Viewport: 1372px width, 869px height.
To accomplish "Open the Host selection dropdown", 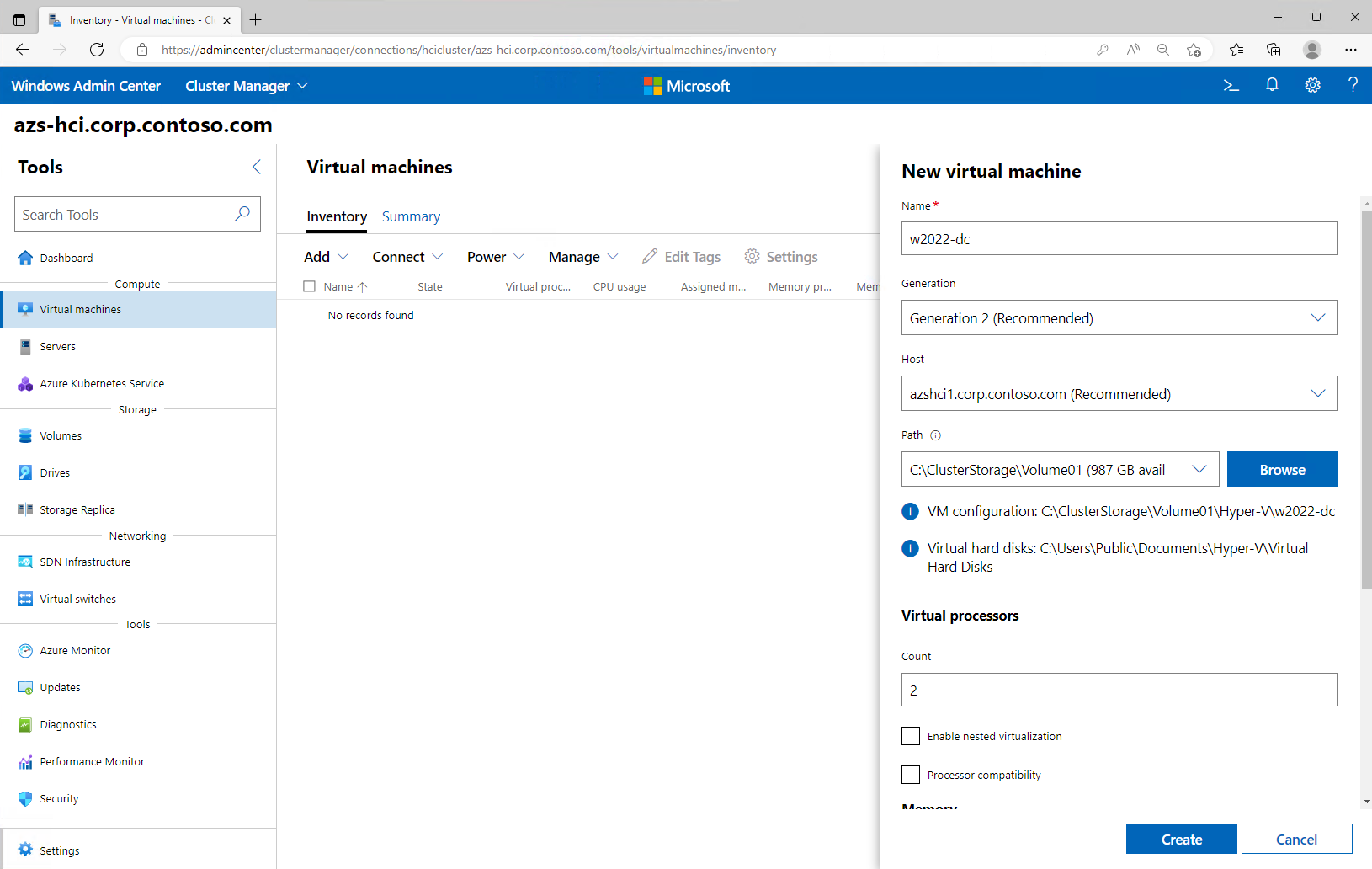I will pos(1119,393).
